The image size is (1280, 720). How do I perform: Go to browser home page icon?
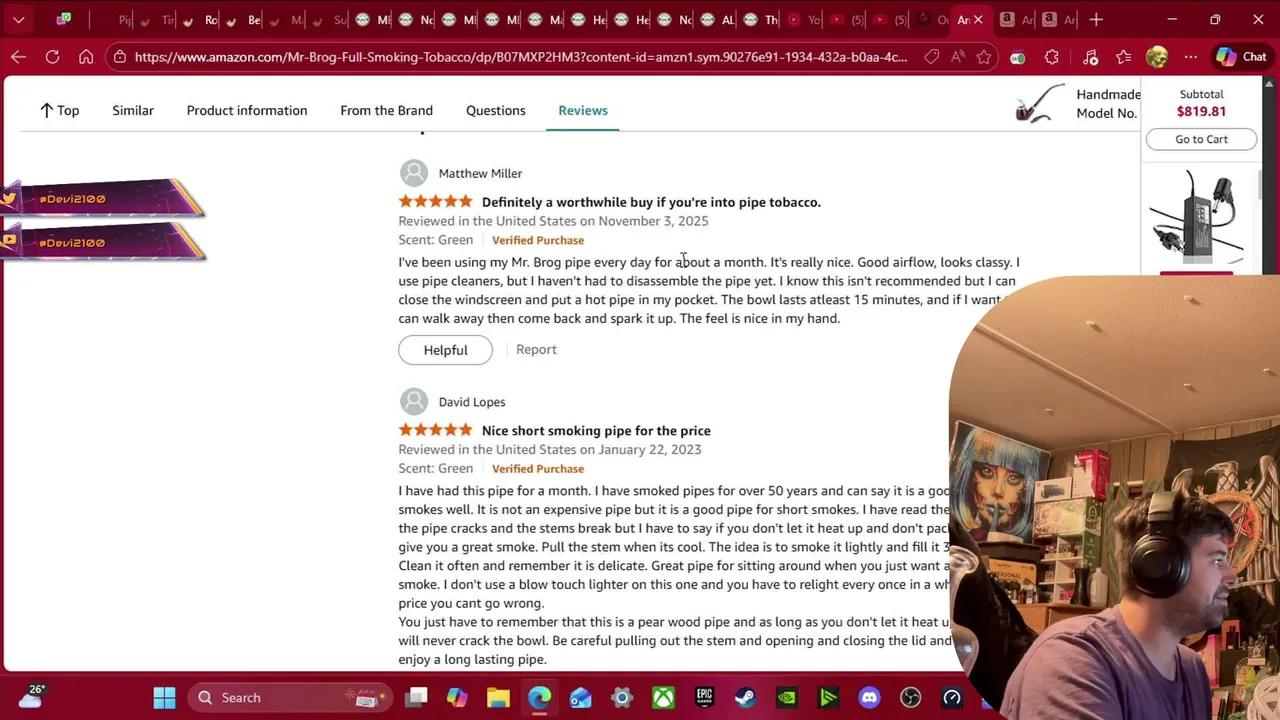point(86,57)
